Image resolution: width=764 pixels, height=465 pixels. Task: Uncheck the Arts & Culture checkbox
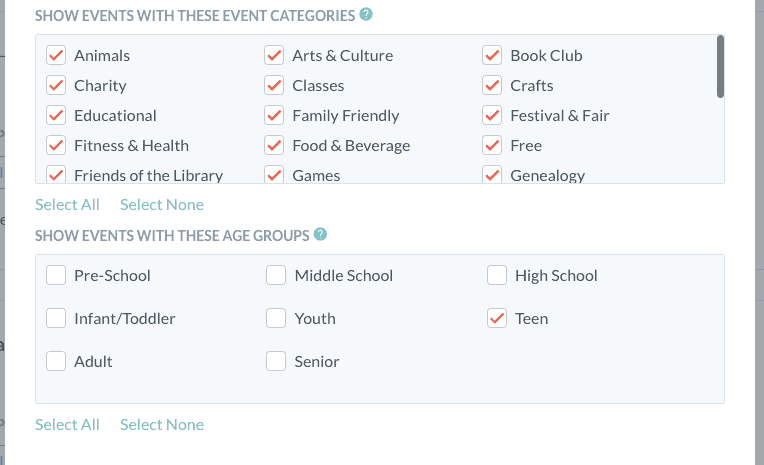click(275, 56)
